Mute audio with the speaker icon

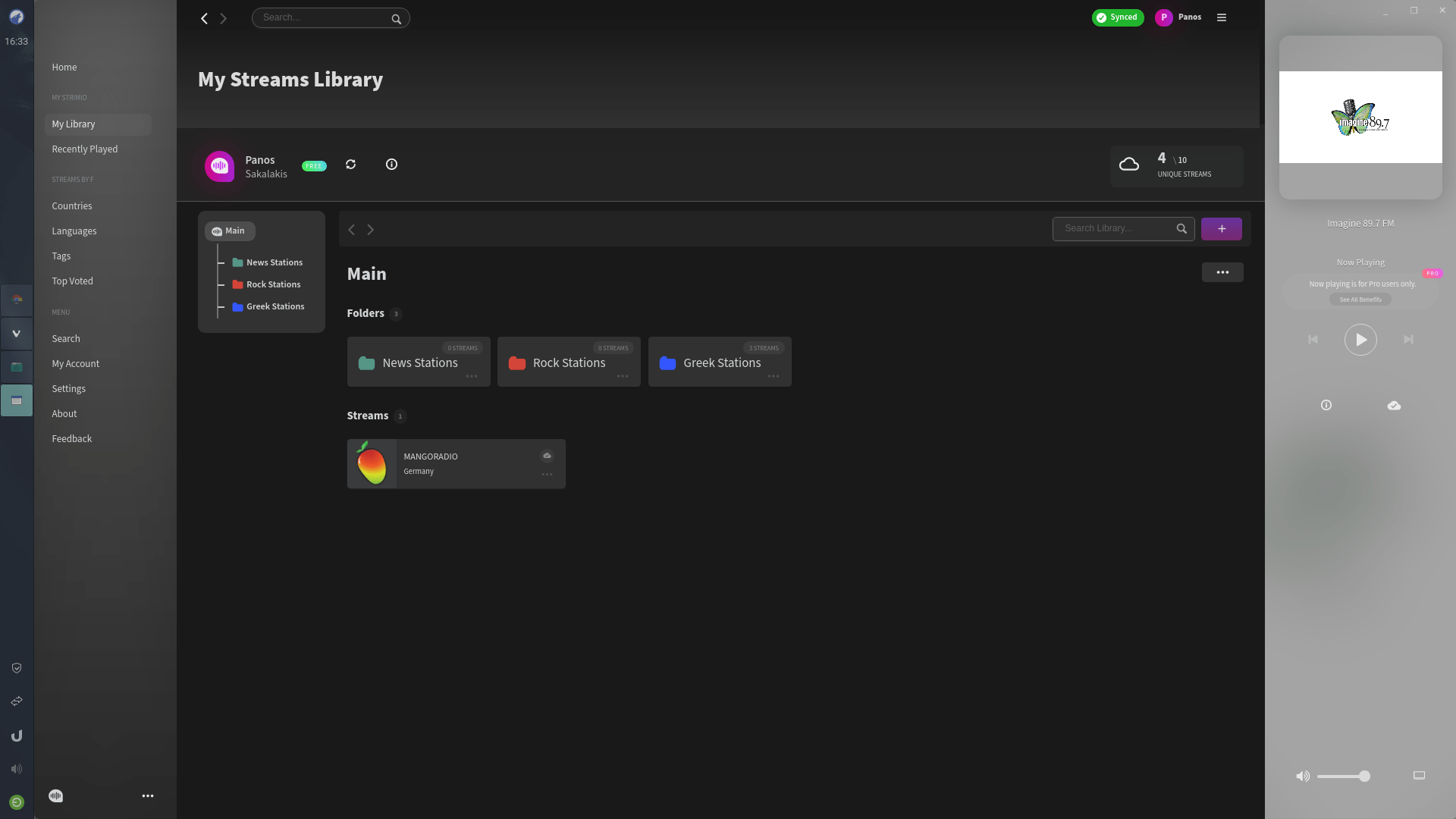pyautogui.click(x=1303, y=776)
